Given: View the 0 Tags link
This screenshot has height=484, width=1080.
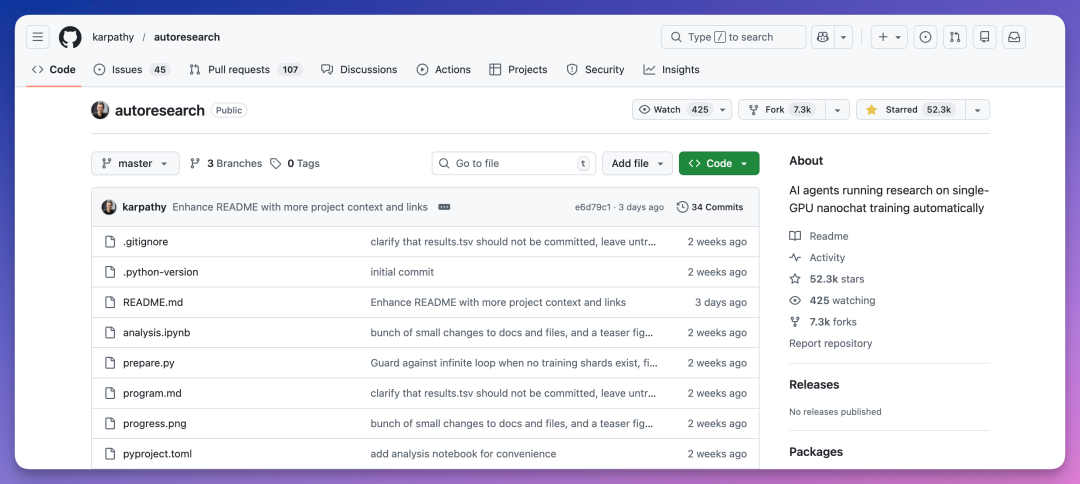Looking at the screenshot, I should [x=295, y=163].
